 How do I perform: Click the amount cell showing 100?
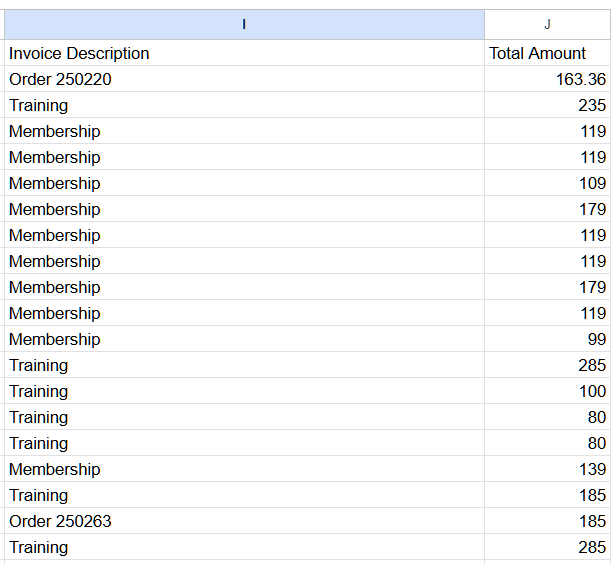point(547,391)
